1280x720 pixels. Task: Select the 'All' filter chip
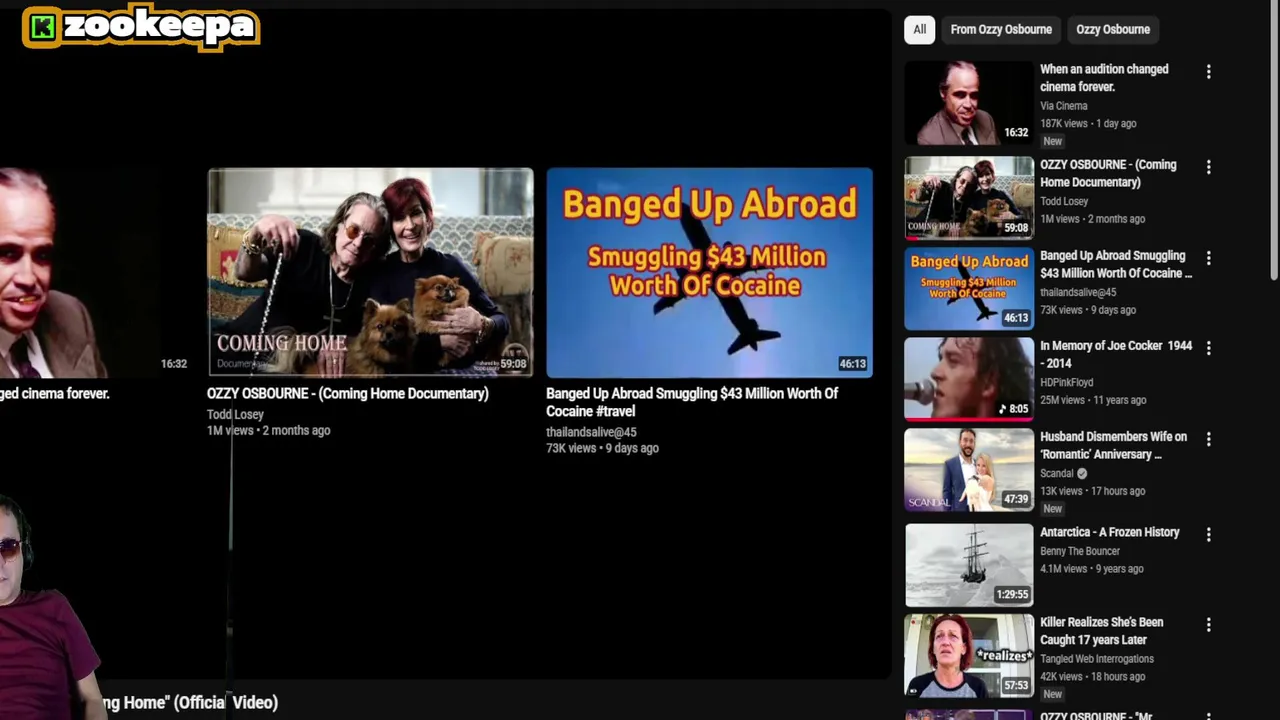920,29
